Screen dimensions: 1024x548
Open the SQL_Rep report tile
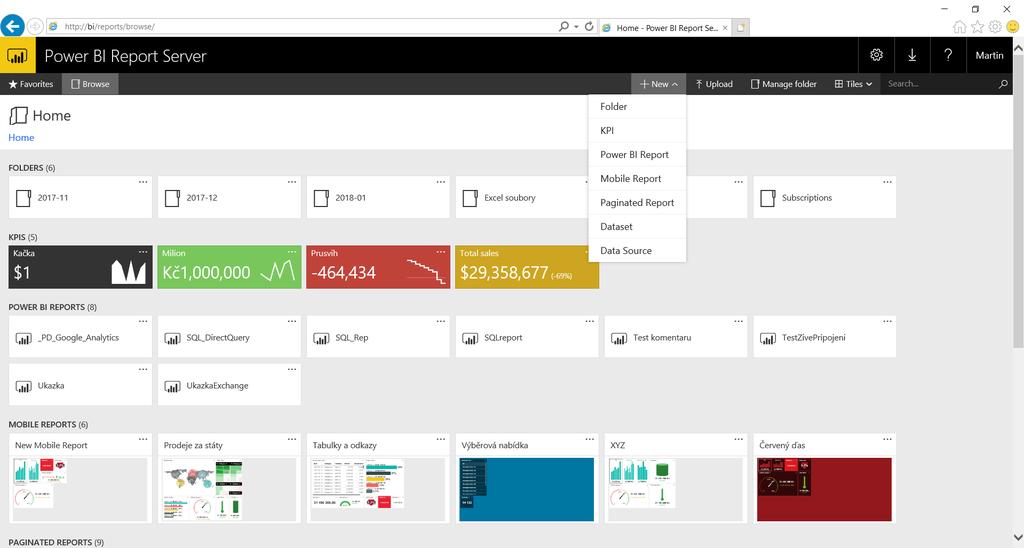click(x=378, y=337)
